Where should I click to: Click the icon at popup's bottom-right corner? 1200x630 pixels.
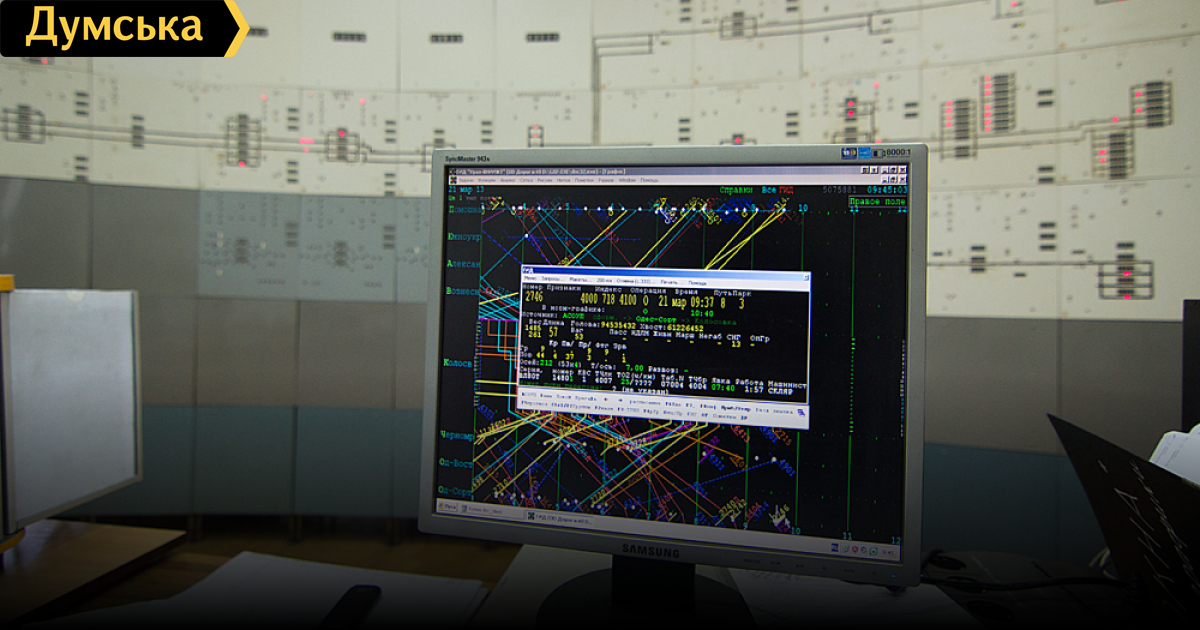[800, 411]
